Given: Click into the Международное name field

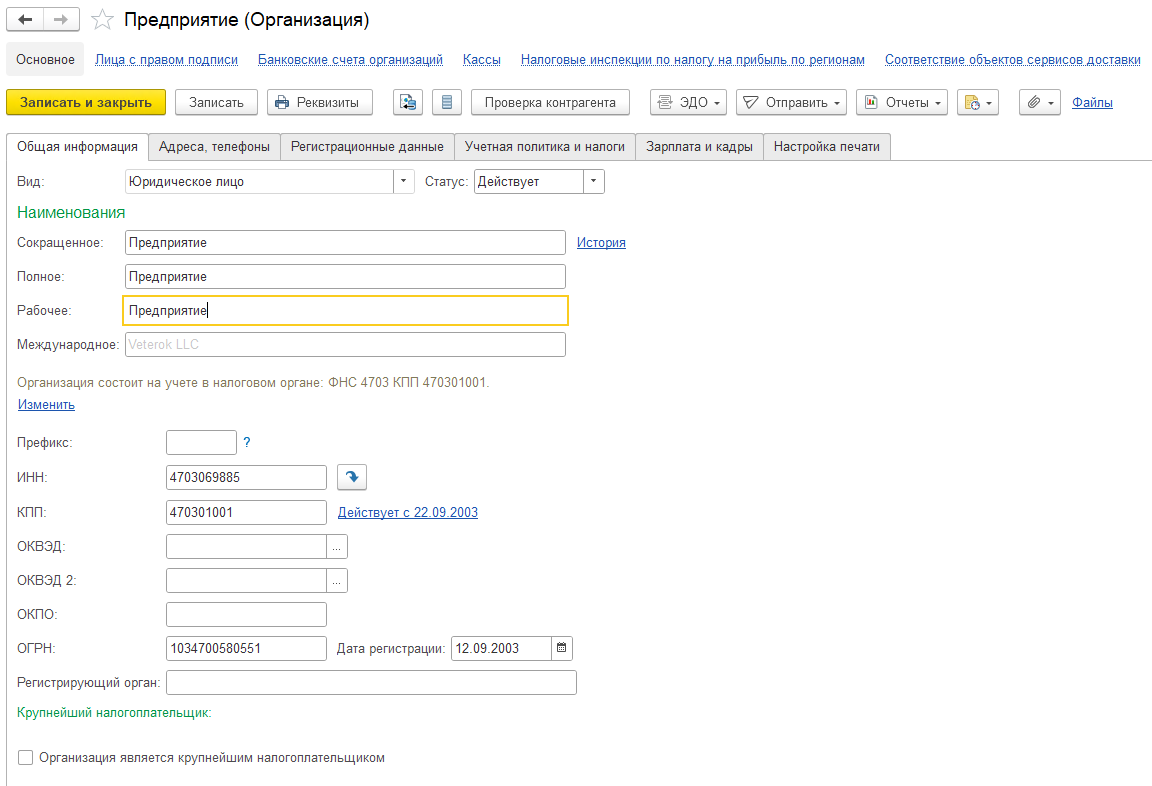Looking at the screenshot, I should tap(345, 345).
